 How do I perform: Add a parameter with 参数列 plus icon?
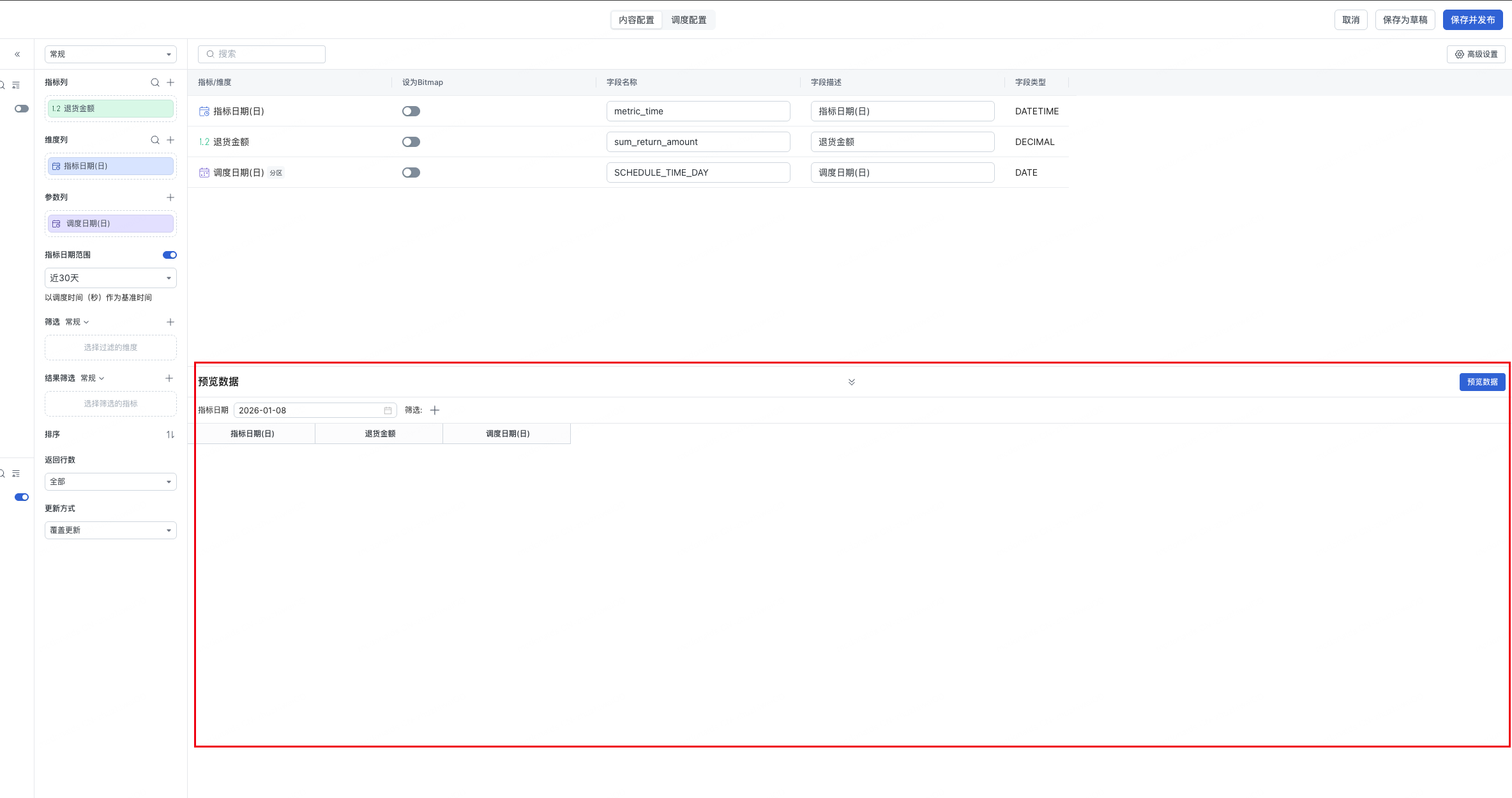point(170,197)
